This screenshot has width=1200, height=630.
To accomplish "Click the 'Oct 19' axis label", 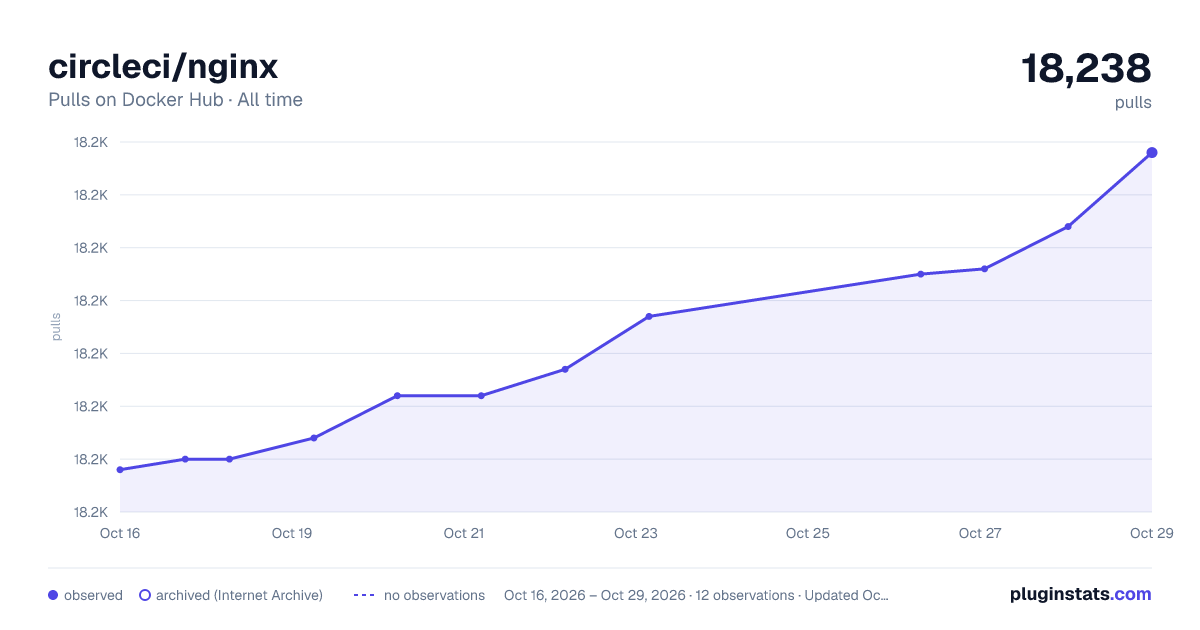I will pos(292,533).
